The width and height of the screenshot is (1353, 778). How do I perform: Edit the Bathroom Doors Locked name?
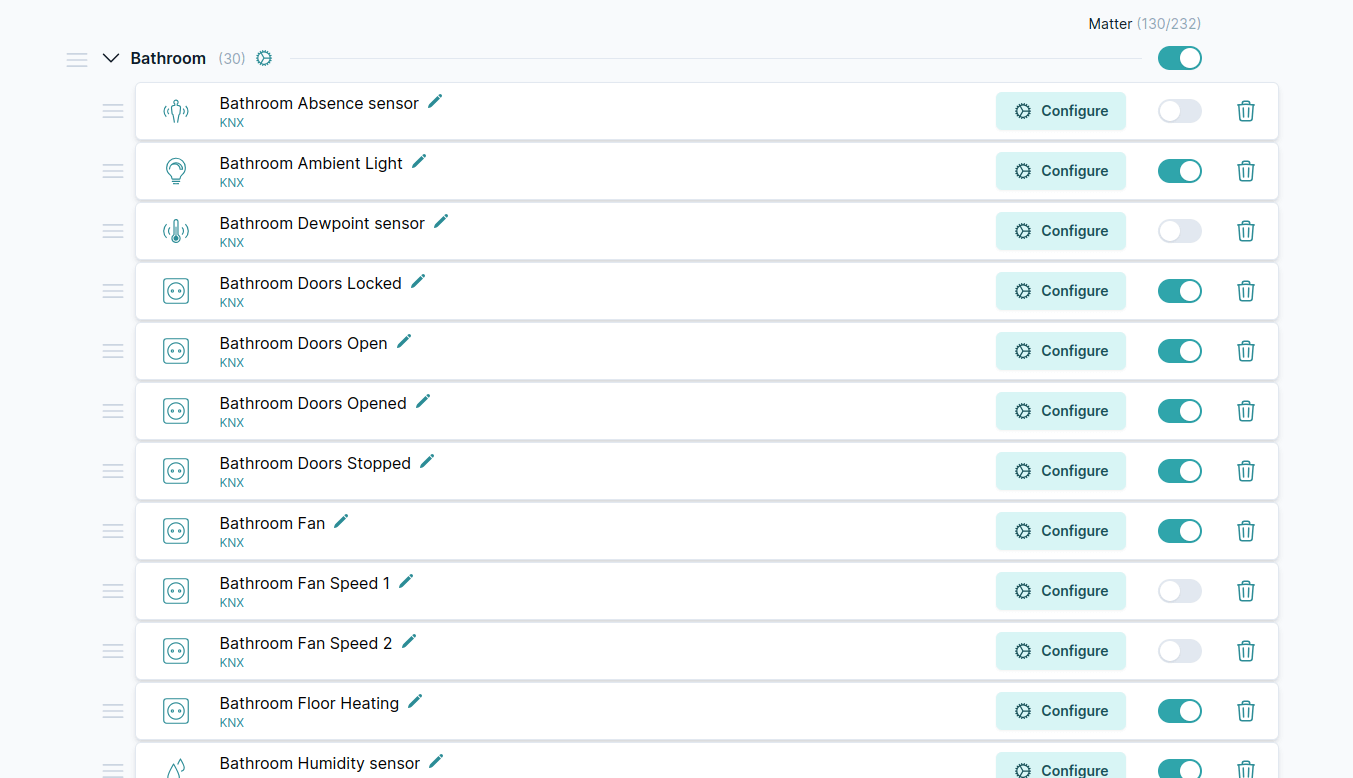click(x=418, y=282)
